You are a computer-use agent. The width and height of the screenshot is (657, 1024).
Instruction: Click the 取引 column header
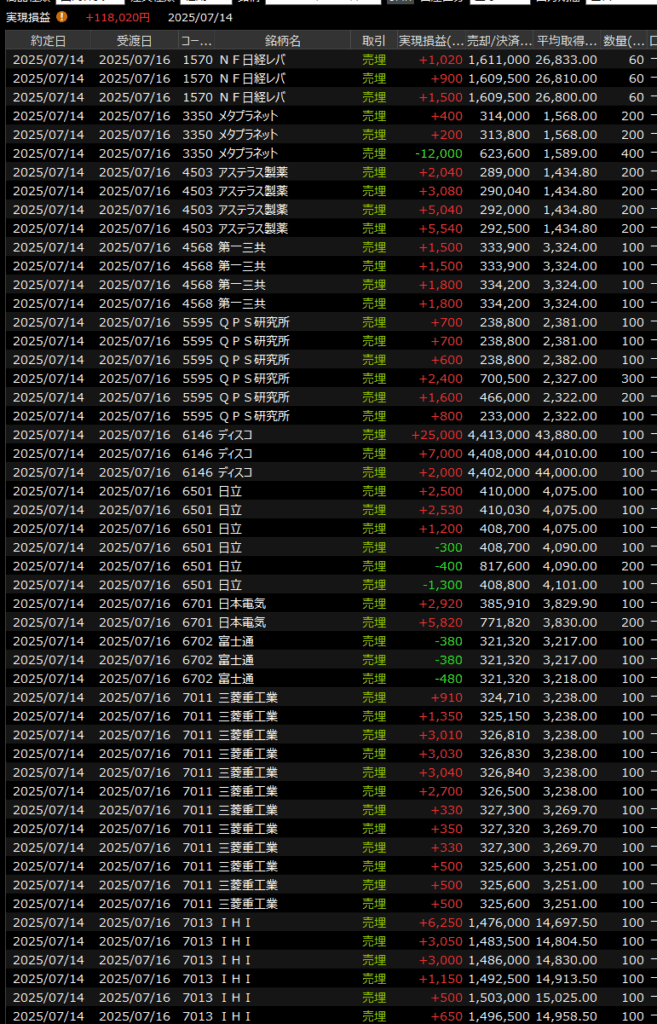click(374, 40)
